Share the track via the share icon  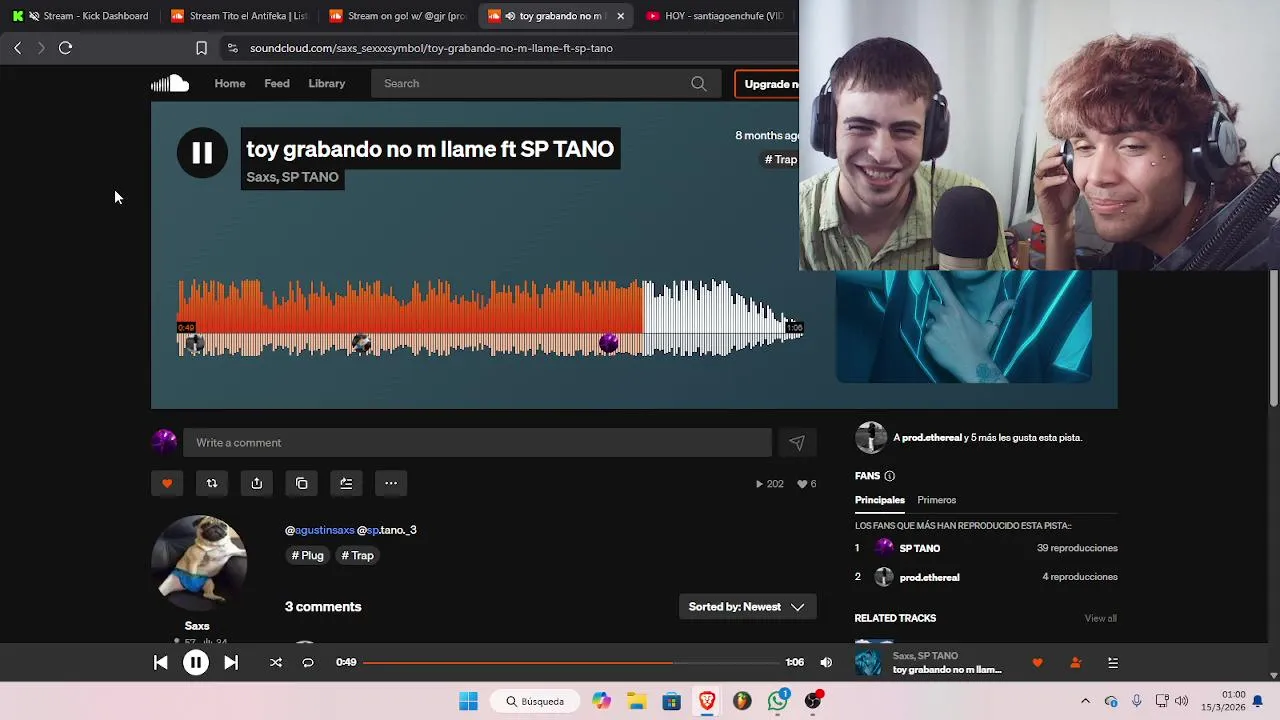(x=257, y=483)
